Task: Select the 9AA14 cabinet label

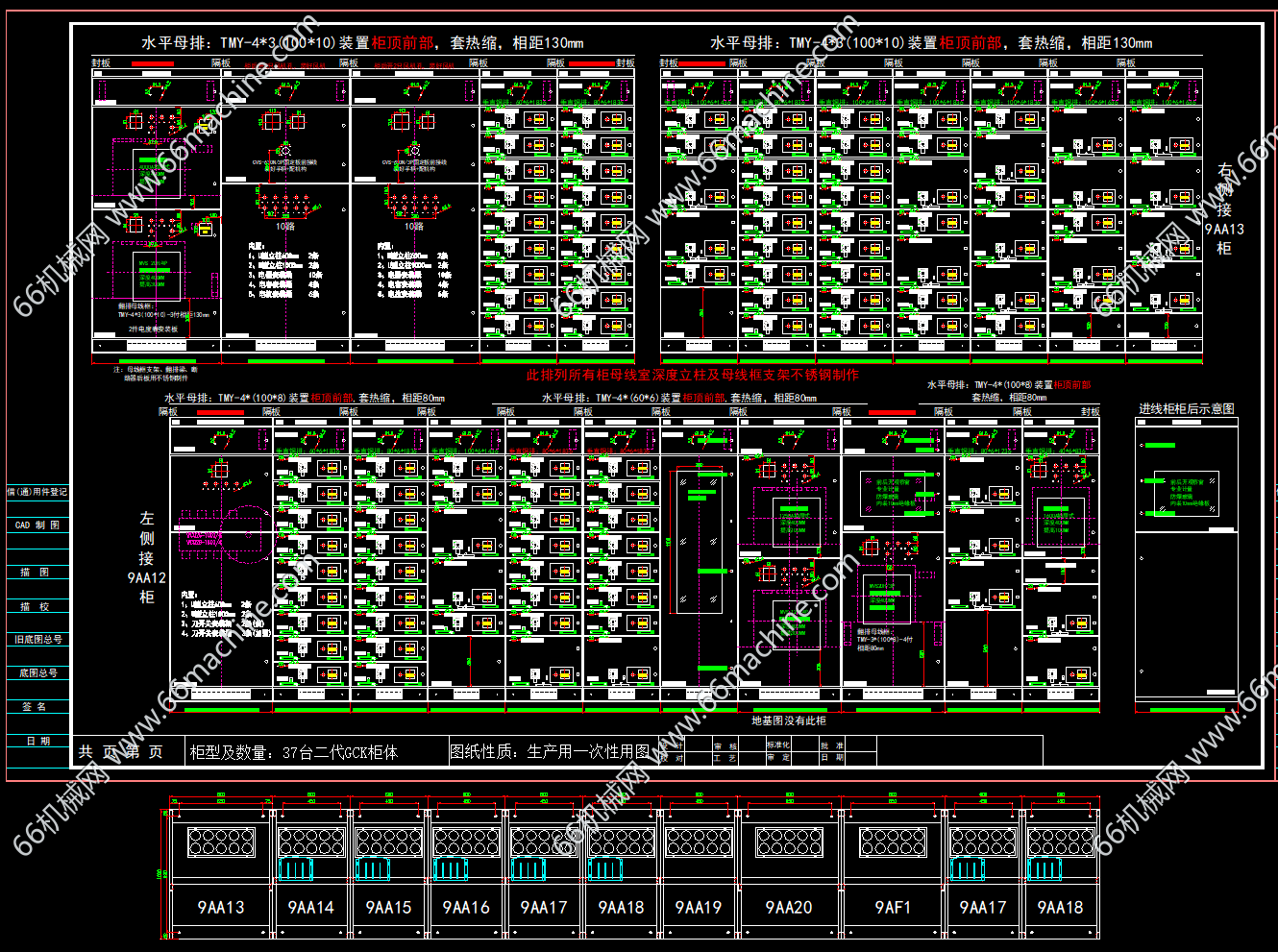Action: (310, 907)
